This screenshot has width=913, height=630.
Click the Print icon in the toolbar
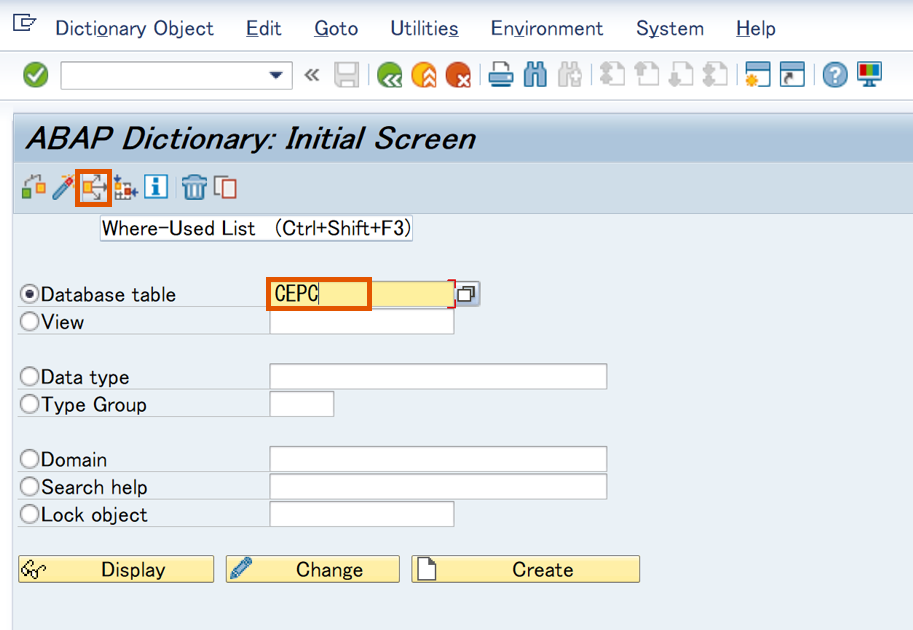point(500,74)
